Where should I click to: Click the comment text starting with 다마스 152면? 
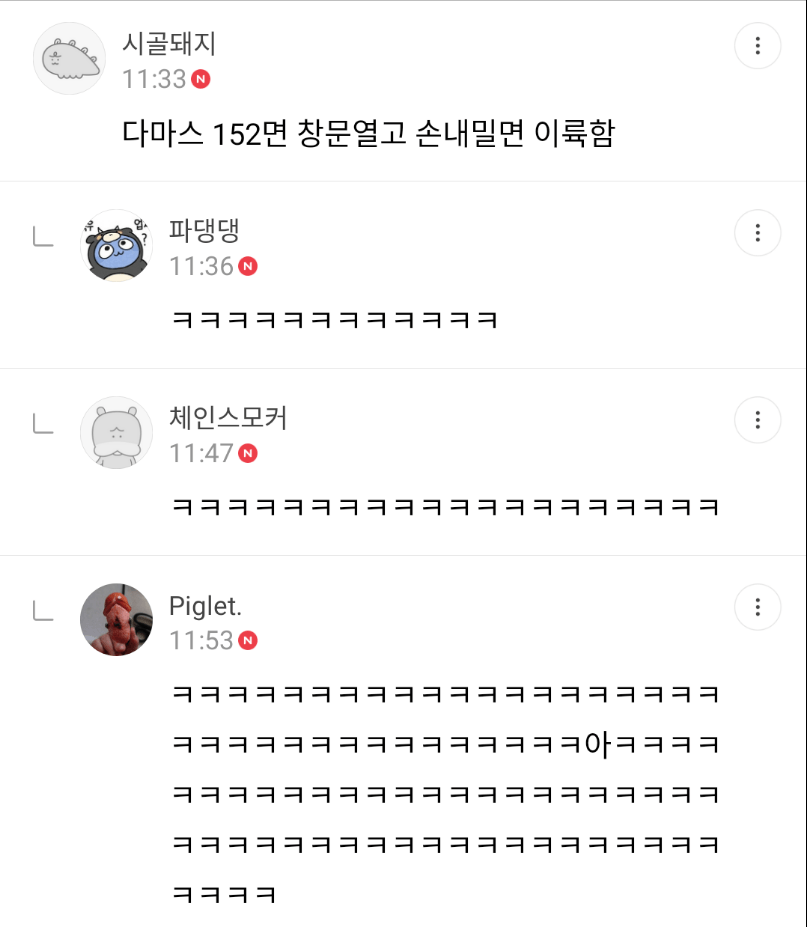[367, 133]
